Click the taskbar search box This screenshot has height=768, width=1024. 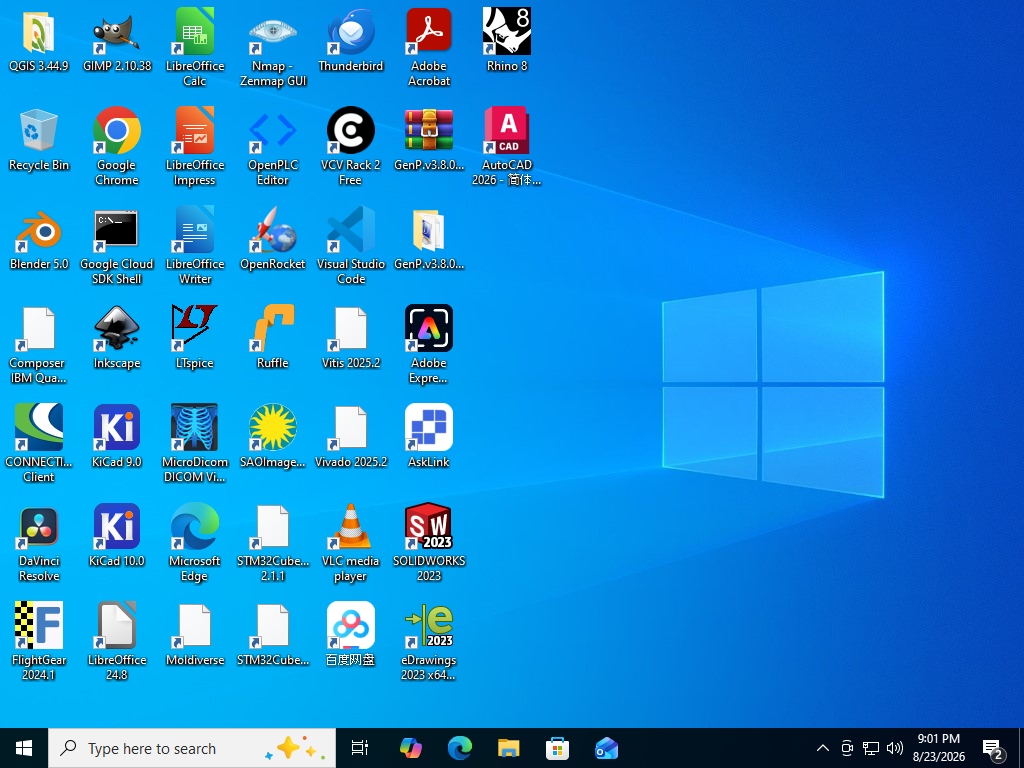pyautogui.click(x=192, y=748)
